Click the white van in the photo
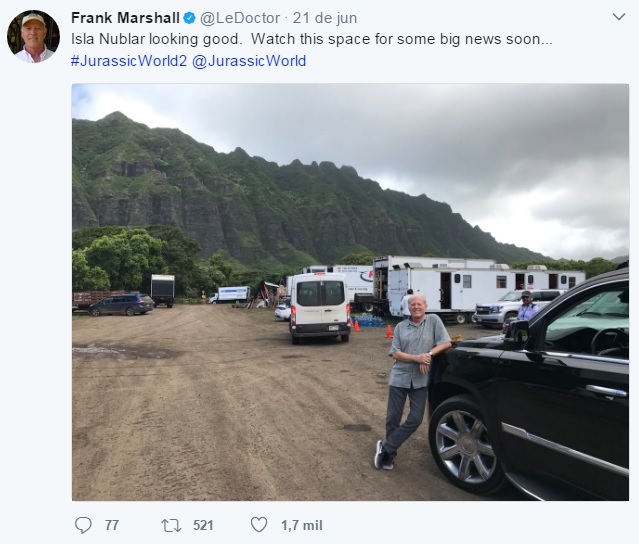This screenshot has width=639, height=544. [320, 308]
